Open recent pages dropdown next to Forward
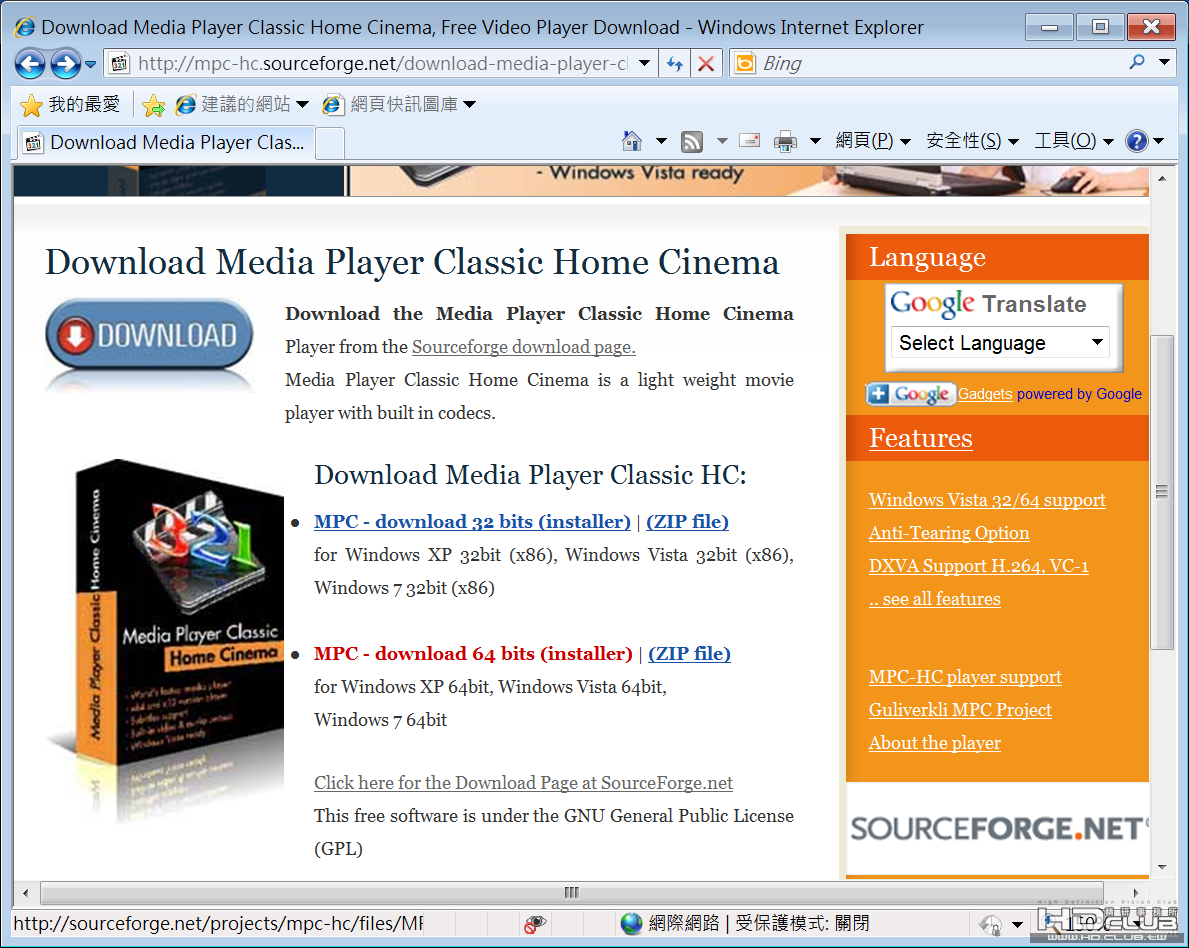 point(90,64)
